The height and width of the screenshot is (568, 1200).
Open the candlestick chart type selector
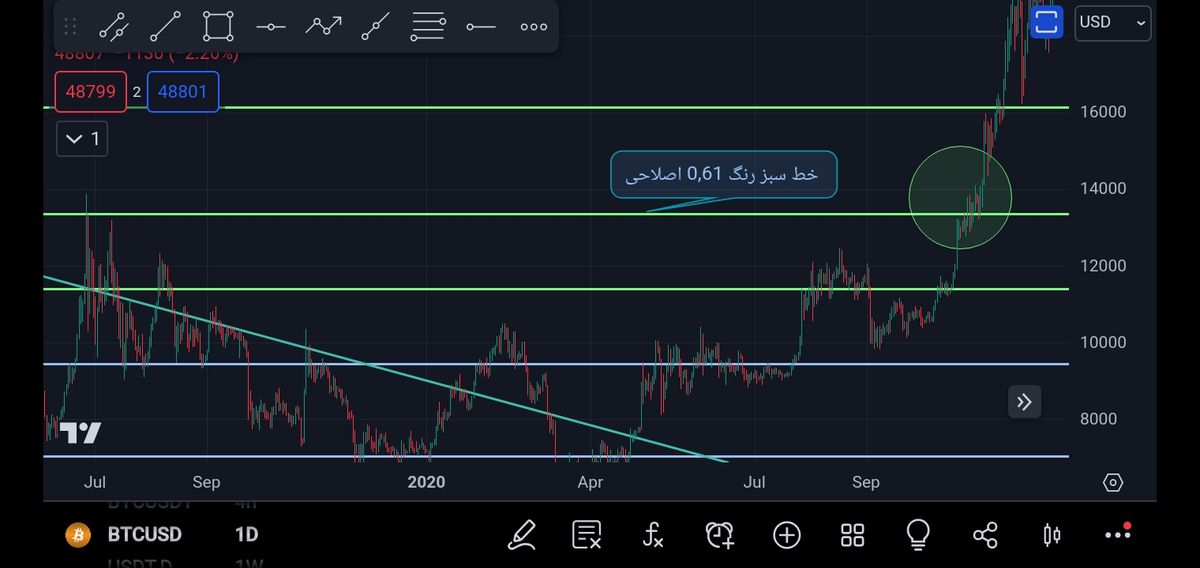click(x=1051, y=535)
